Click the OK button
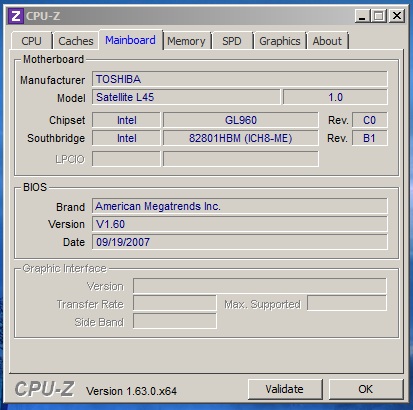The width and height of the screenshot is (413, 410). 366,389
